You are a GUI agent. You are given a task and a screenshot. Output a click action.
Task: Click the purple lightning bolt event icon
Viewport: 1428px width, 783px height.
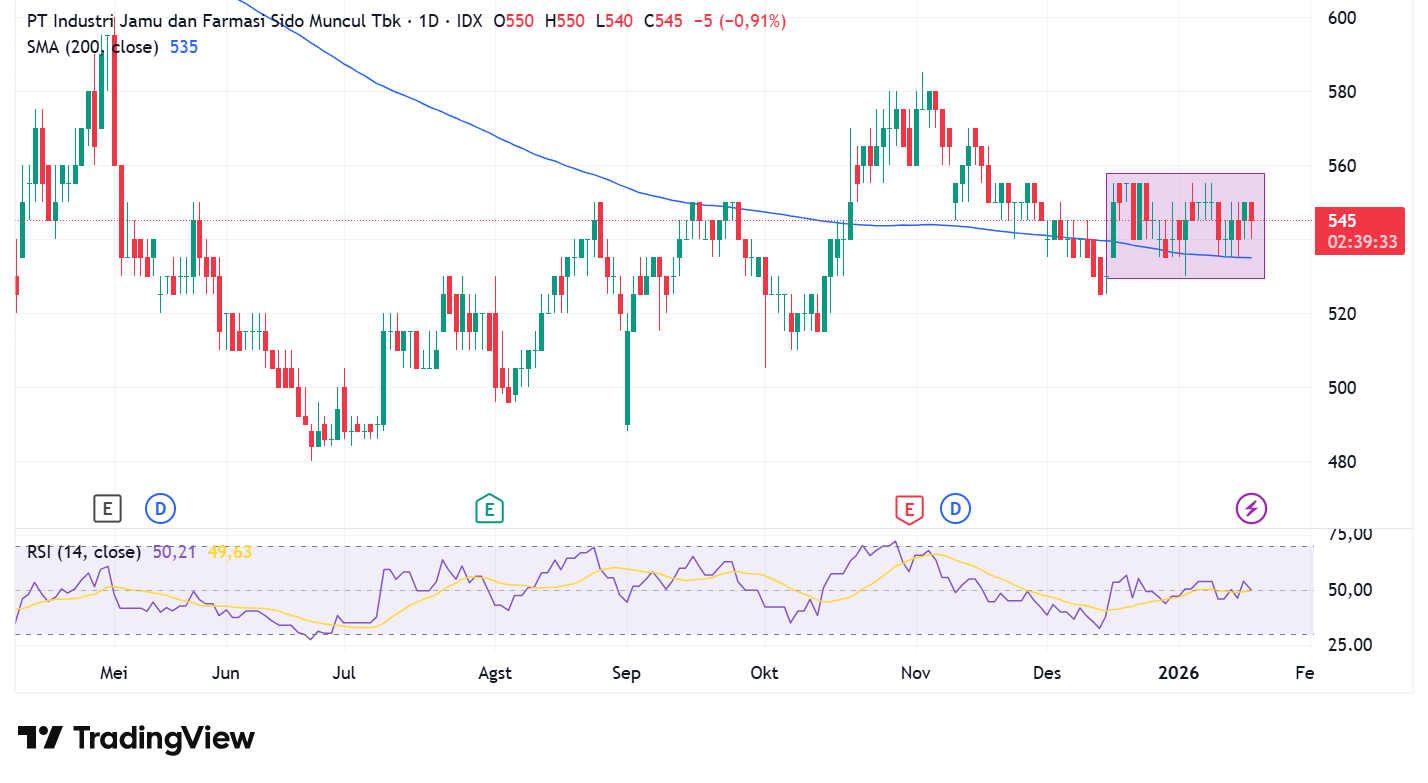click(1251, 509)
